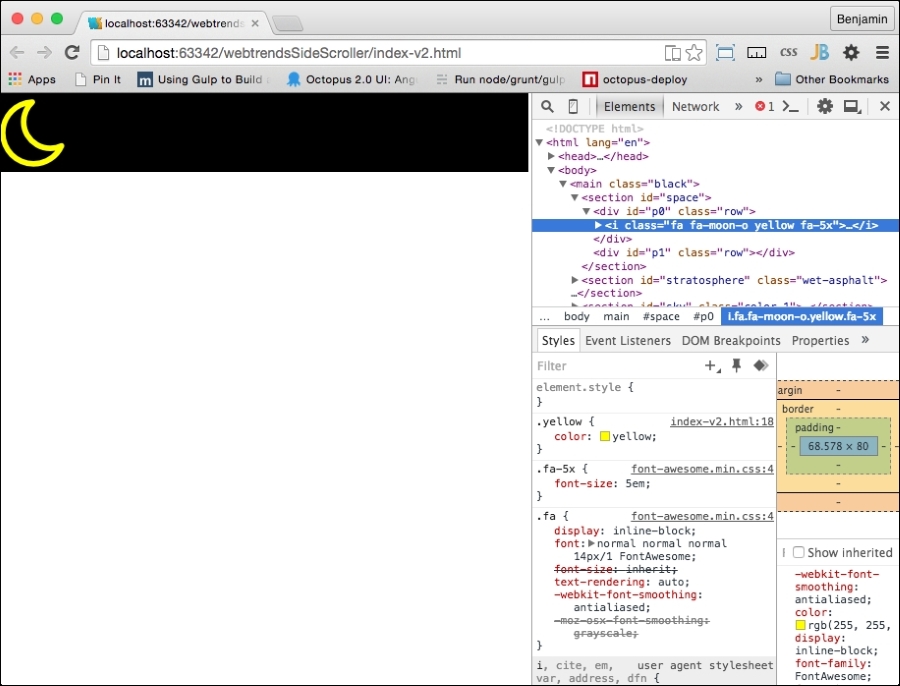Click the dock-side icon in DevTools toolbar
Viewport: 900px width, 686px height.
[x=851, y=106]
